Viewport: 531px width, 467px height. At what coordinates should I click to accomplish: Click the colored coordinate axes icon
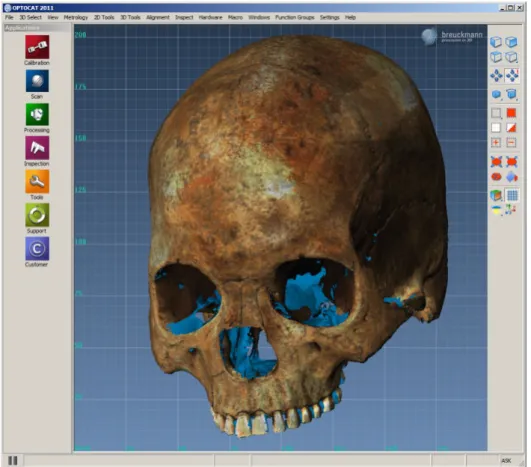click(511, 210)
